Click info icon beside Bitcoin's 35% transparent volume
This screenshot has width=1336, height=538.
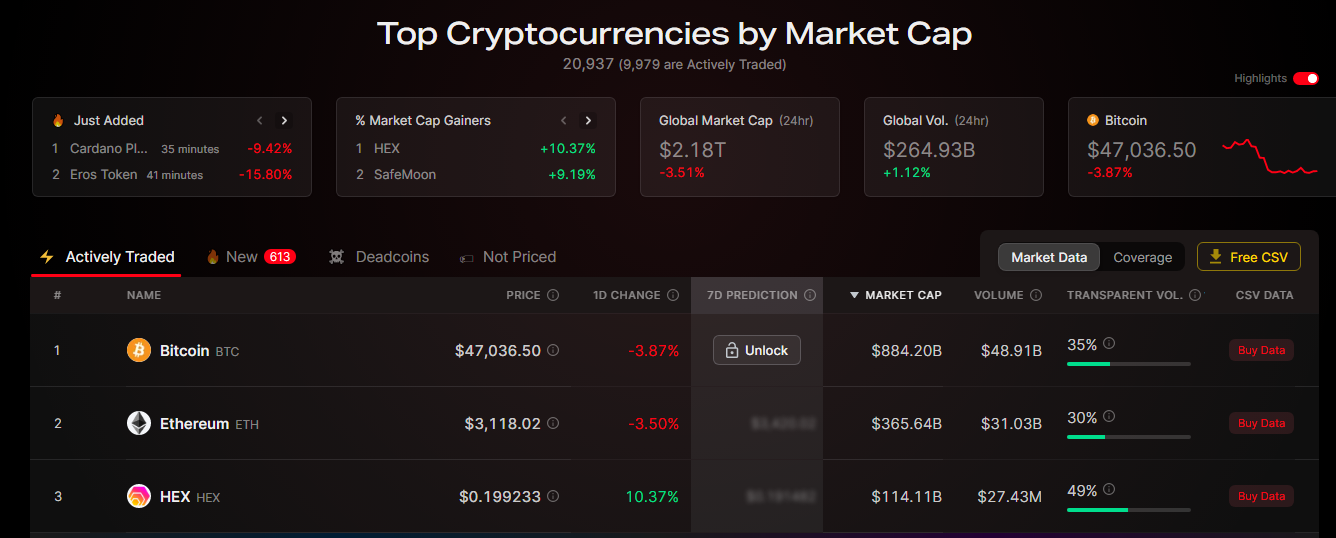1109,344
